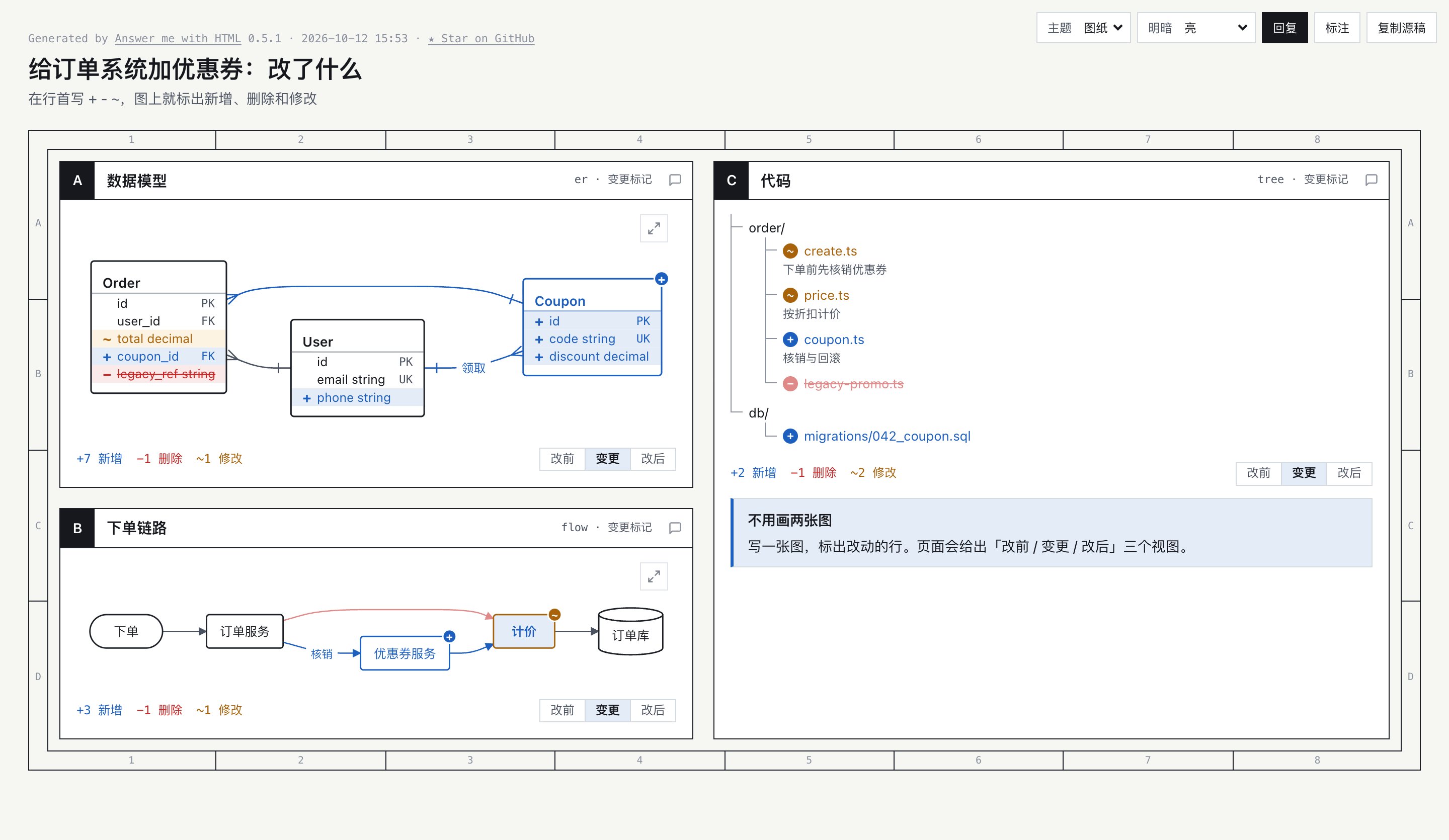Select 变更 view in the 下单链路 panel

[608, 710]
